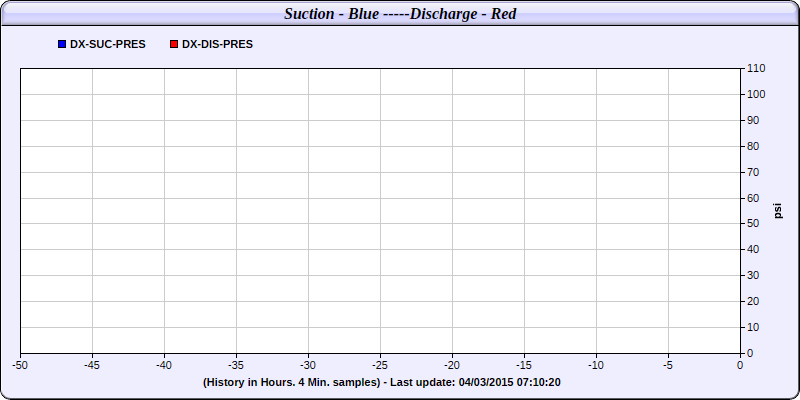
Task: Click the -20 hours x-axis label
Action: (x=452, y=365)
